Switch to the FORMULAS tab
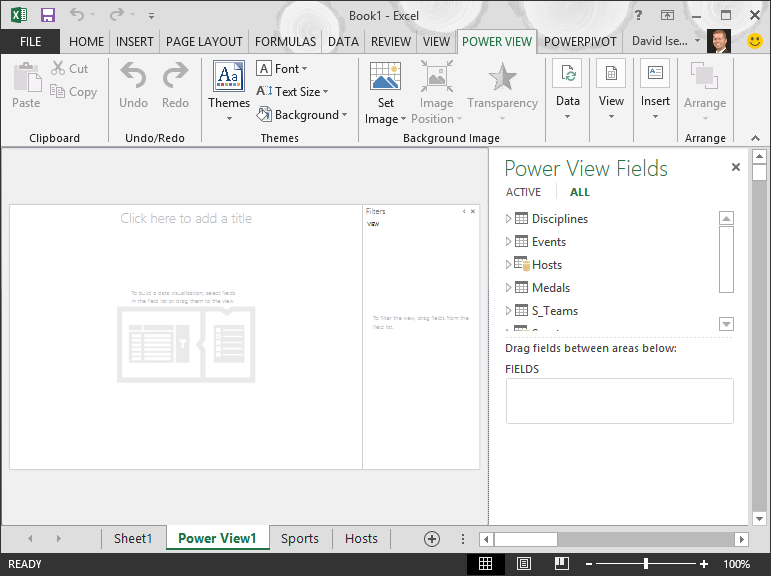The height and width of the screenshot is (576, 771). (285, 42)
